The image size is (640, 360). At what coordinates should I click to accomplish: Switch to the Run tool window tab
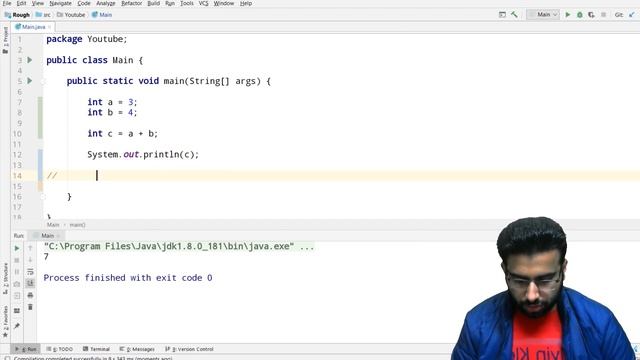(x=25, y=349)
